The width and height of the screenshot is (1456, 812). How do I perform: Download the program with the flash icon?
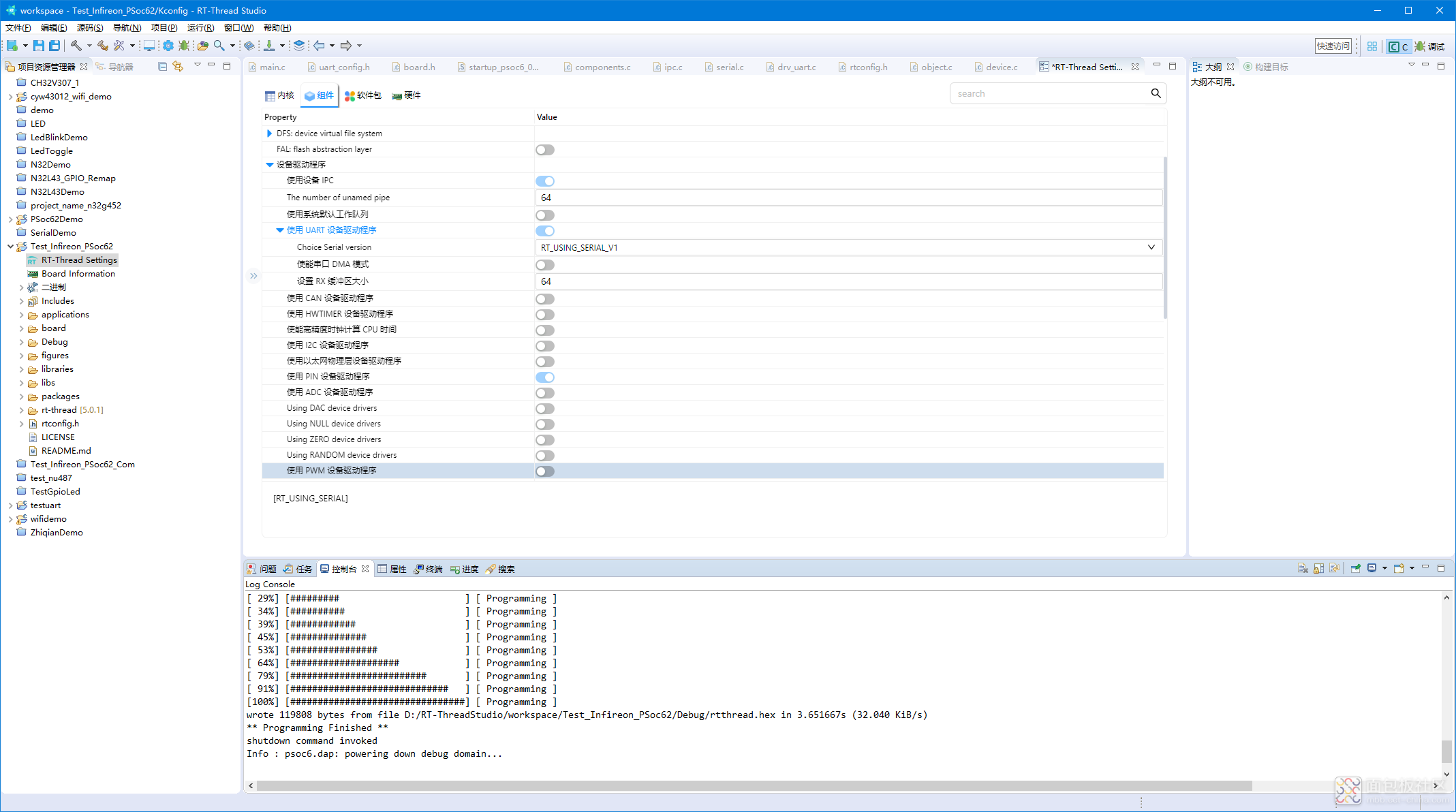269,46
